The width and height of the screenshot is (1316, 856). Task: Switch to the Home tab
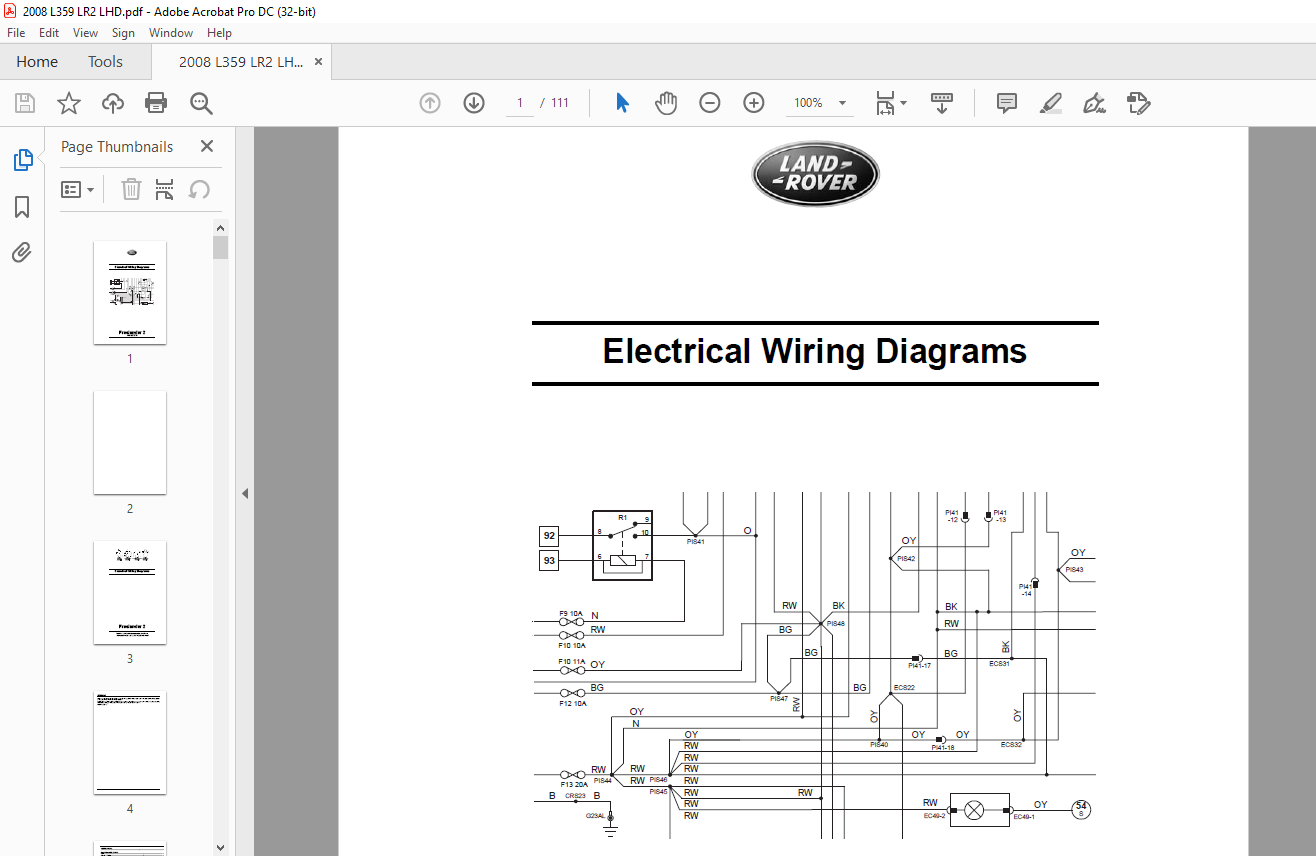point(37,62)
